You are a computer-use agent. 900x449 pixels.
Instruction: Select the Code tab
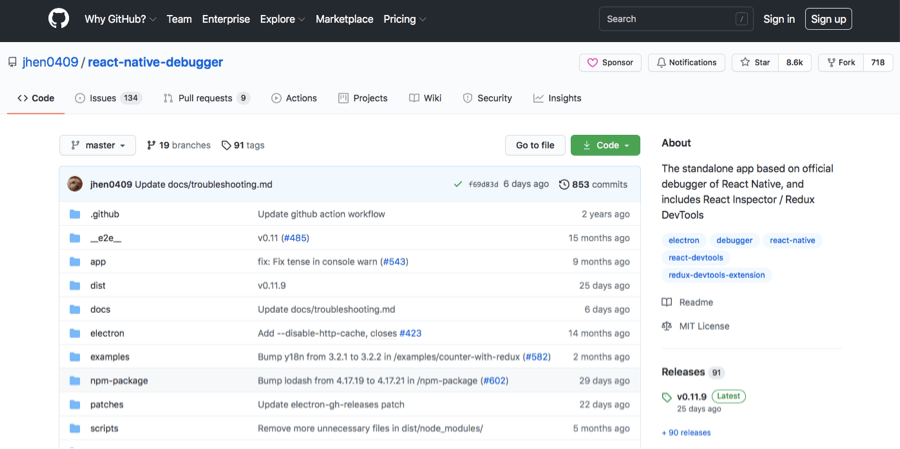(x=36, y=98)
